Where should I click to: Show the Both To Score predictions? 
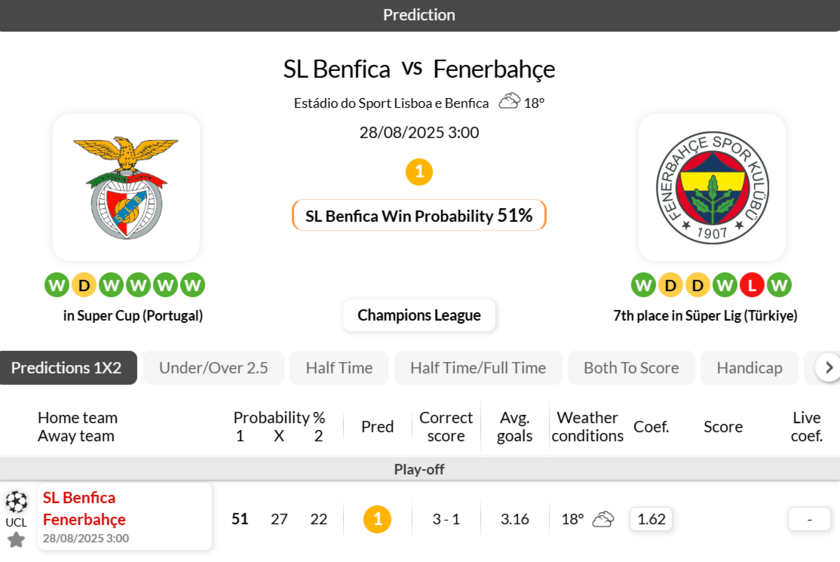point(631,368)
